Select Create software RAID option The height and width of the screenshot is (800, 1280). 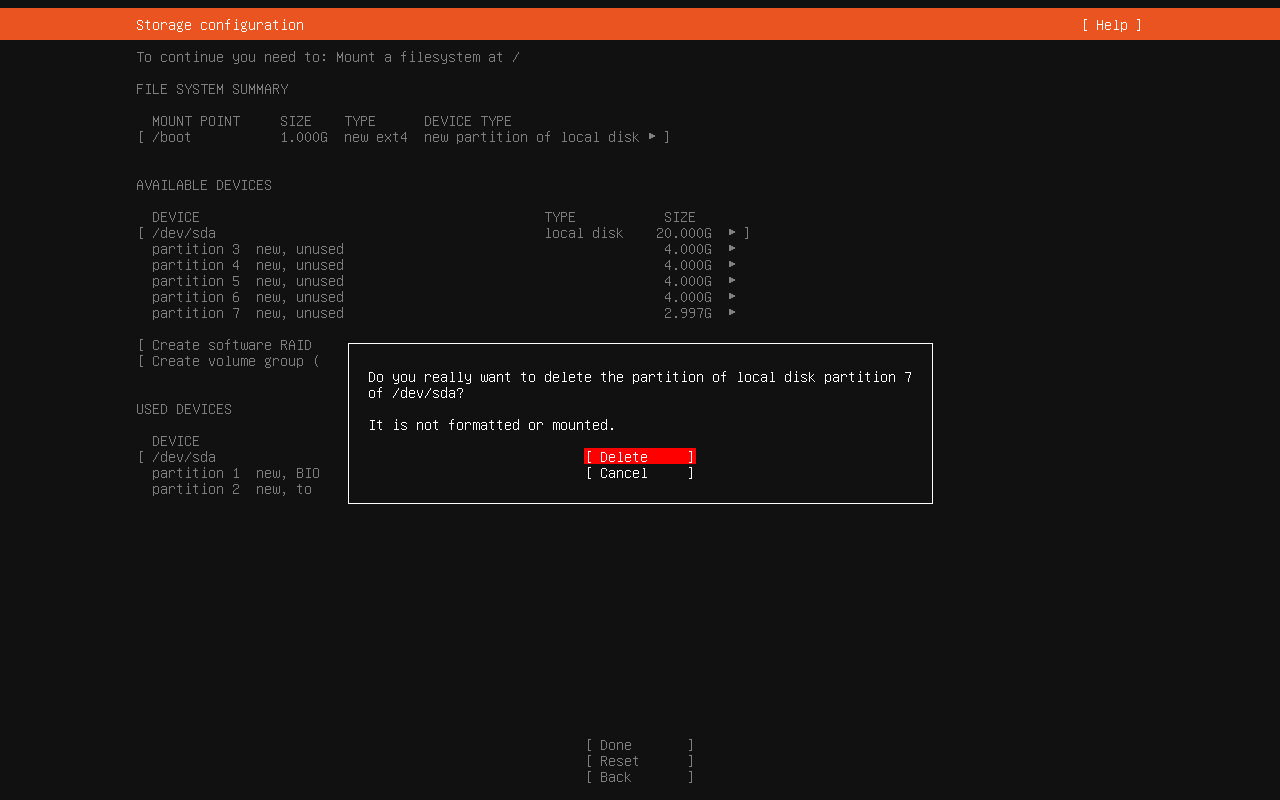pyautogui.click(x=231, y=345)
